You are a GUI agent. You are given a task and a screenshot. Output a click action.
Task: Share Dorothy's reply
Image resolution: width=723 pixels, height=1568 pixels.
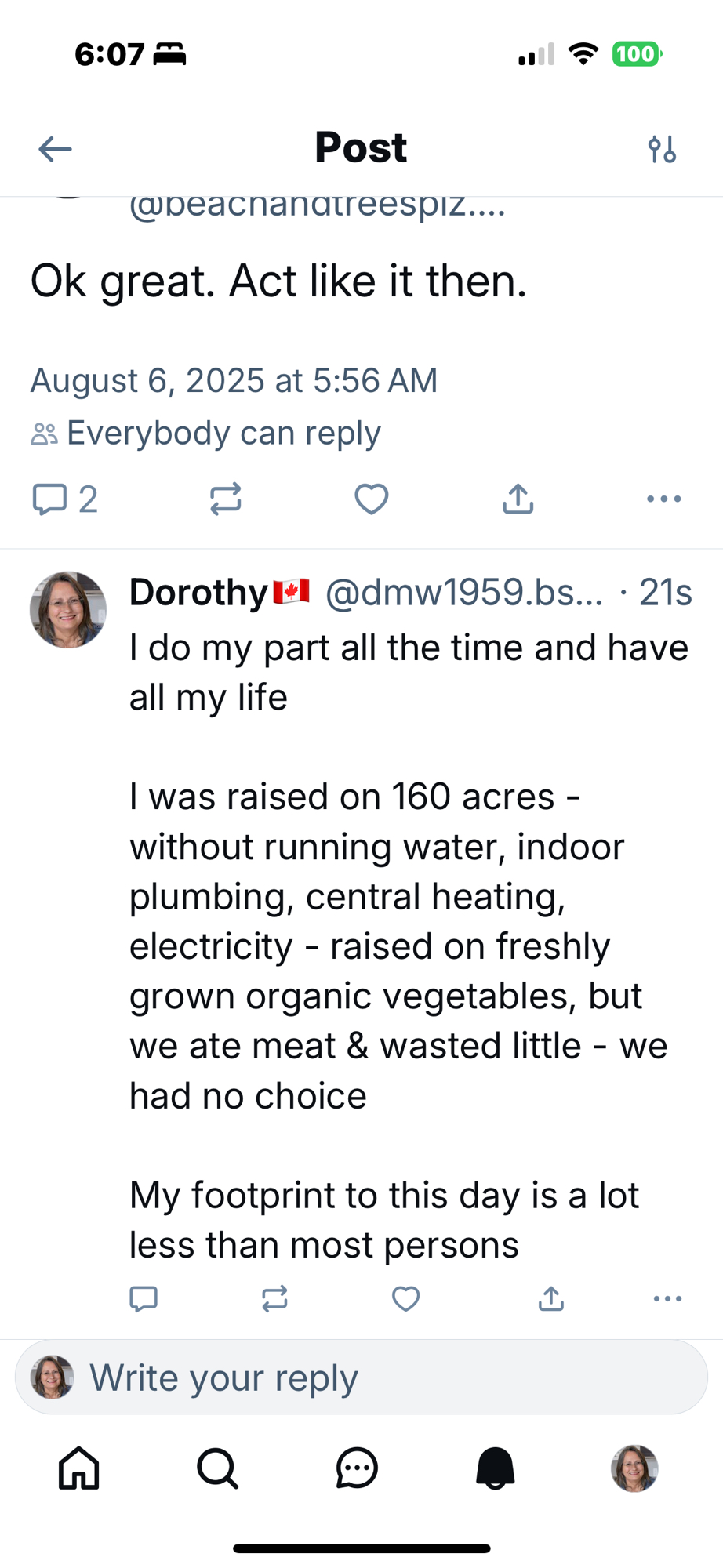(551, 1299)
